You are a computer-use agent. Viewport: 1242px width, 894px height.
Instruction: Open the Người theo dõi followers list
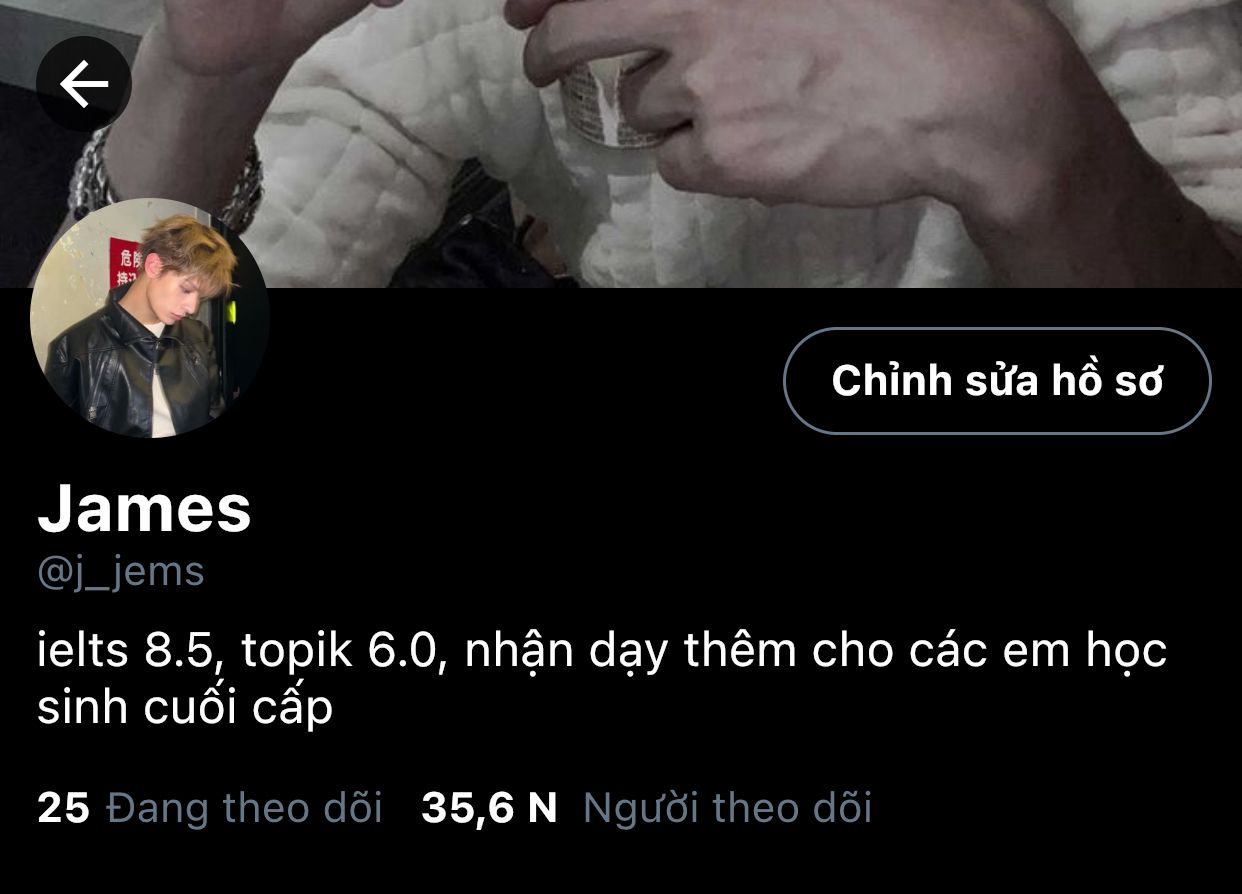(727, 807)
